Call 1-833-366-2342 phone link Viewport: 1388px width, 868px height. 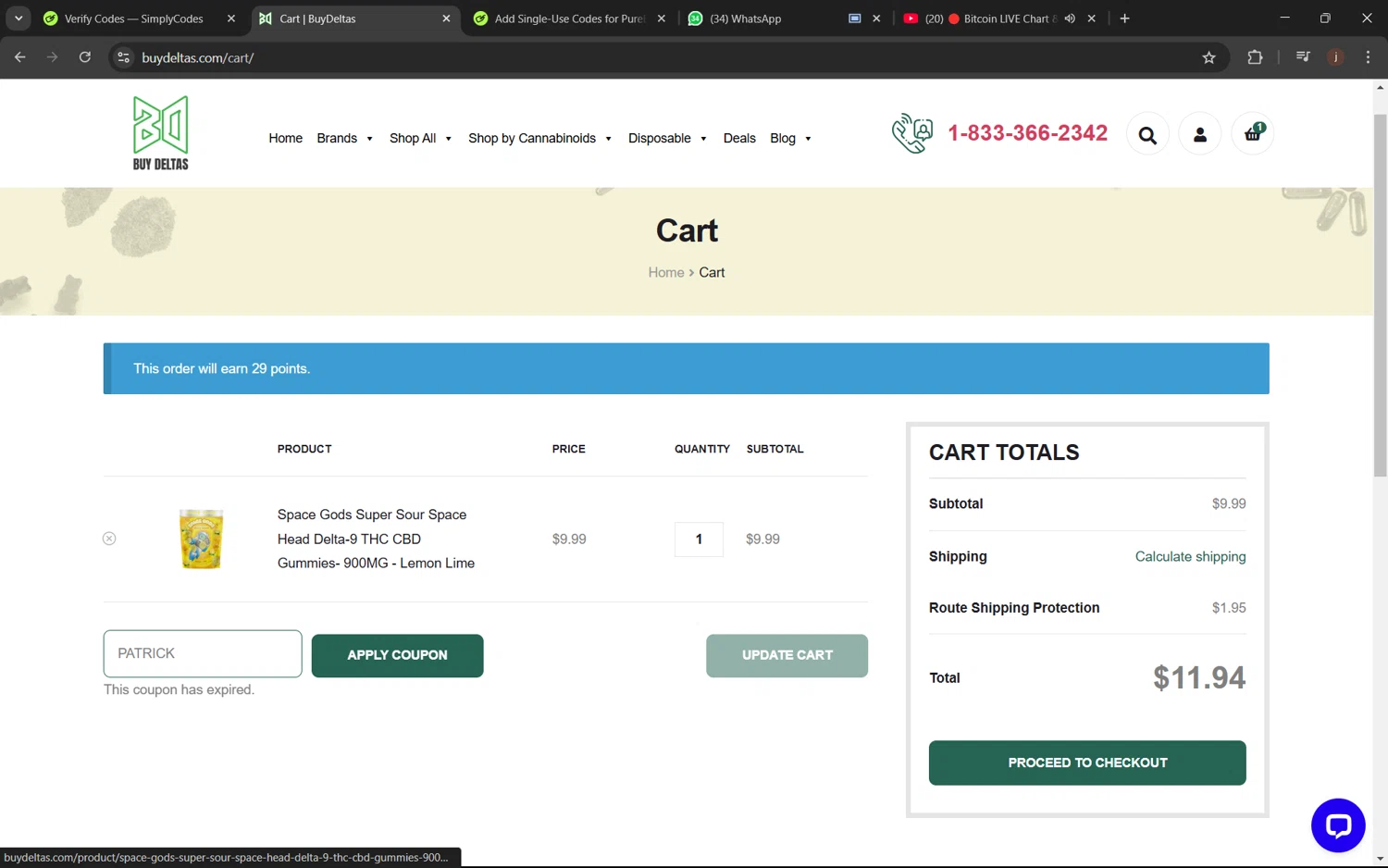[1027, 133]
